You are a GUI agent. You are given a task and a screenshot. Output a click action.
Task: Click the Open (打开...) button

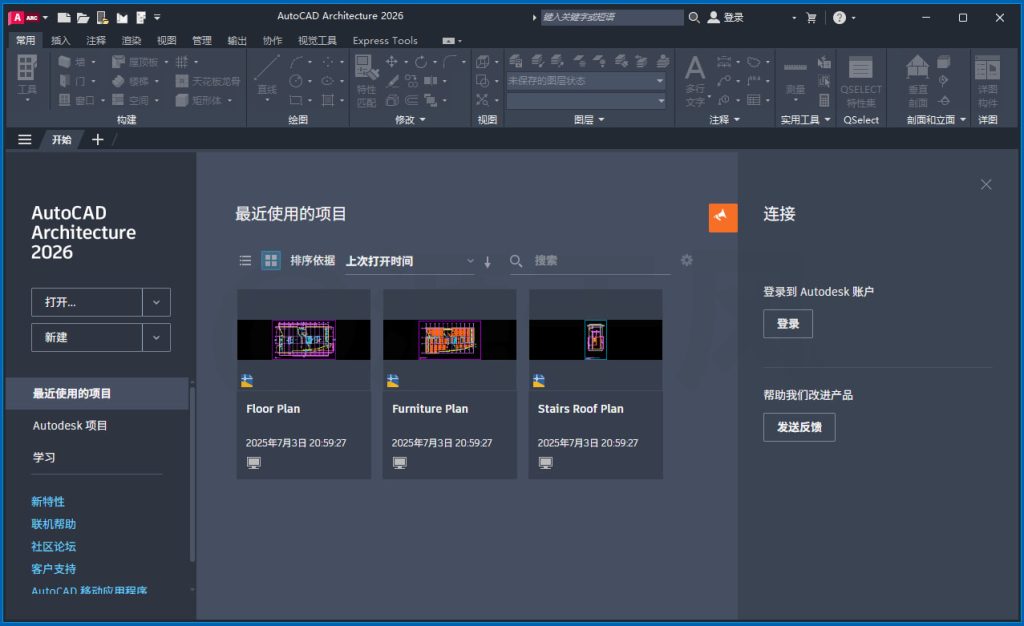[87, 302]
